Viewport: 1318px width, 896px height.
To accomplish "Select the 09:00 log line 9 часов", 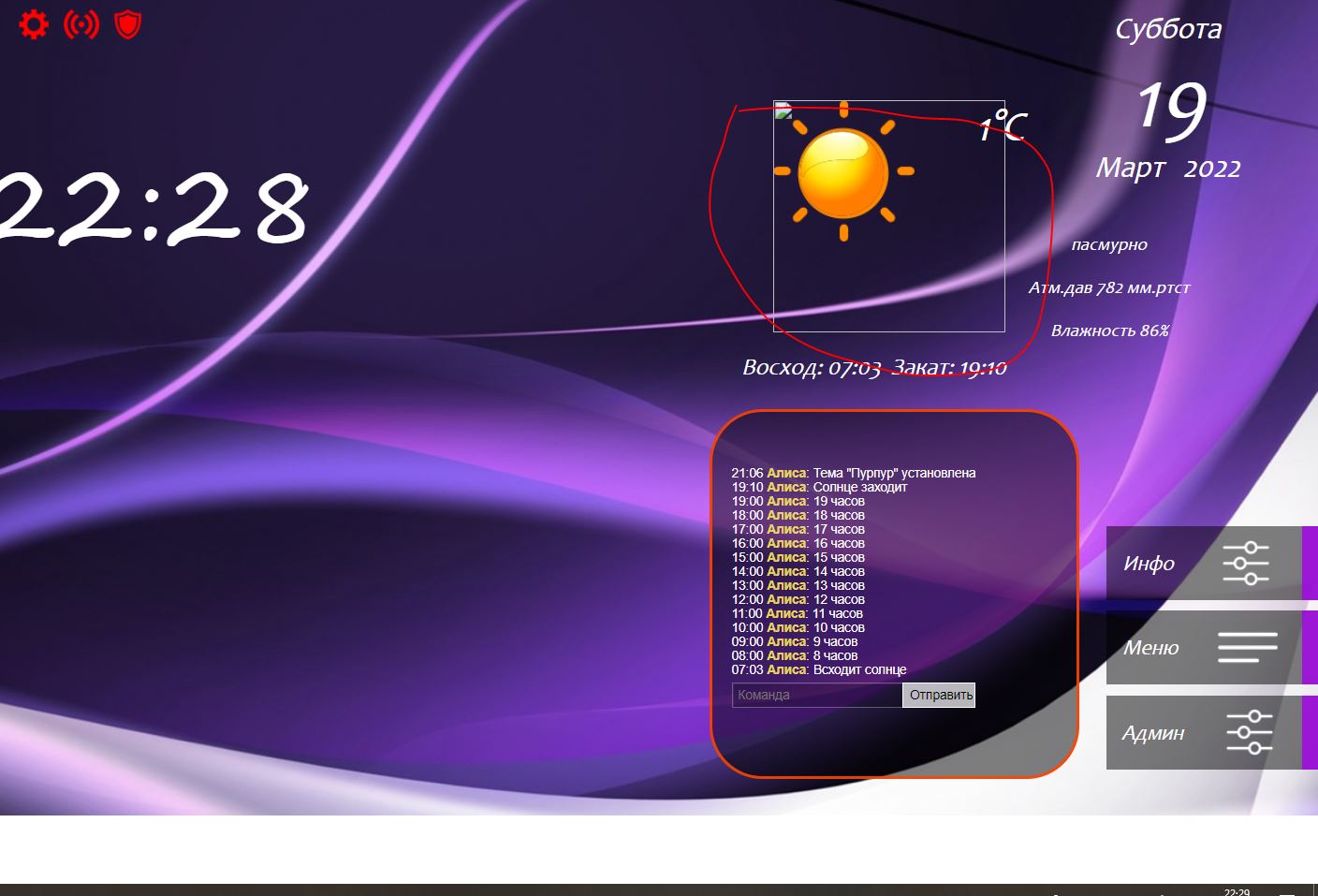I will pyautogui.click(x=795, y=641).
